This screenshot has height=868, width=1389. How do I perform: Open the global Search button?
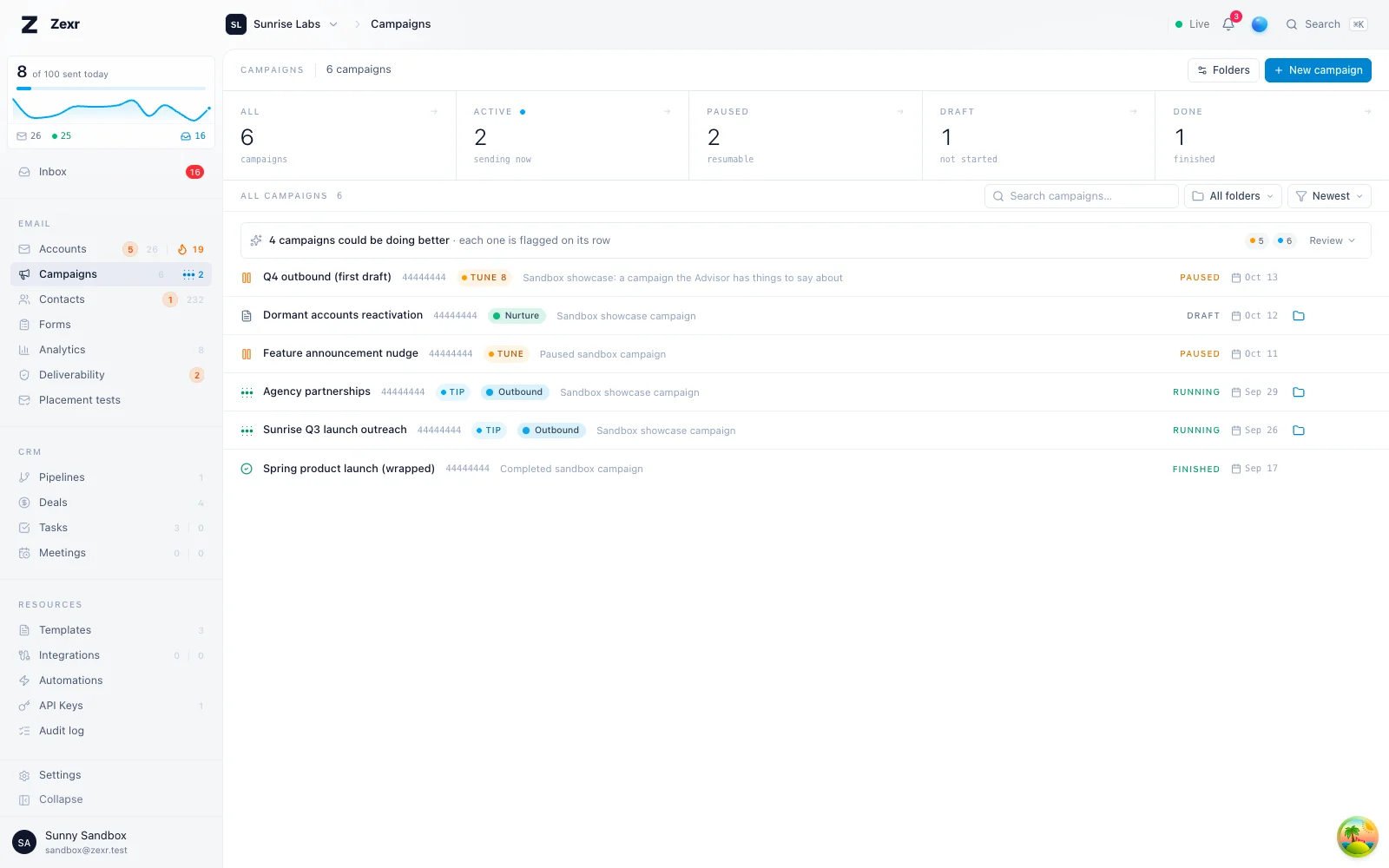pos(1326,24)
